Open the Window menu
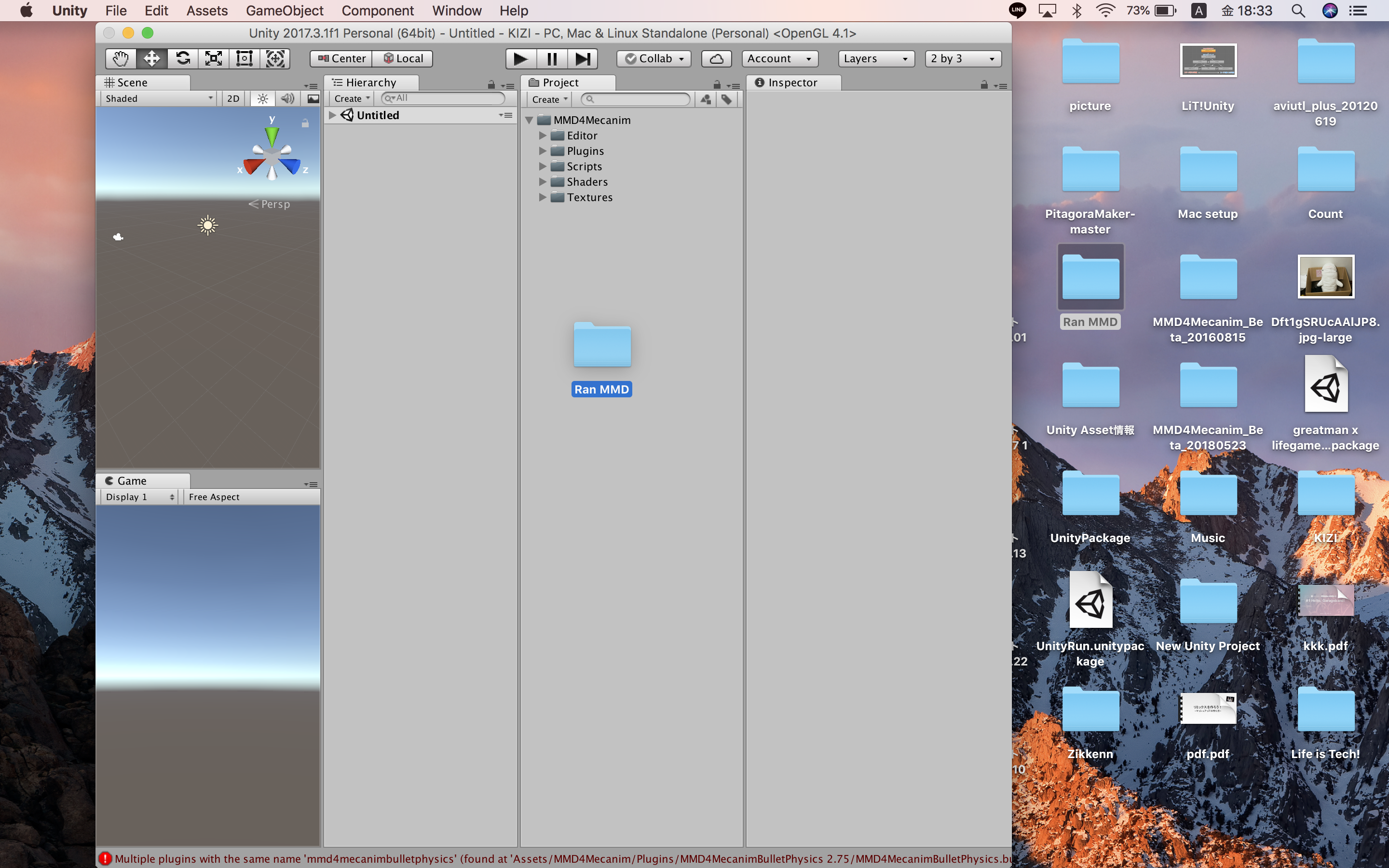Image resolution: width=1389 pixels, height=868 pixels. click(457, 10)
